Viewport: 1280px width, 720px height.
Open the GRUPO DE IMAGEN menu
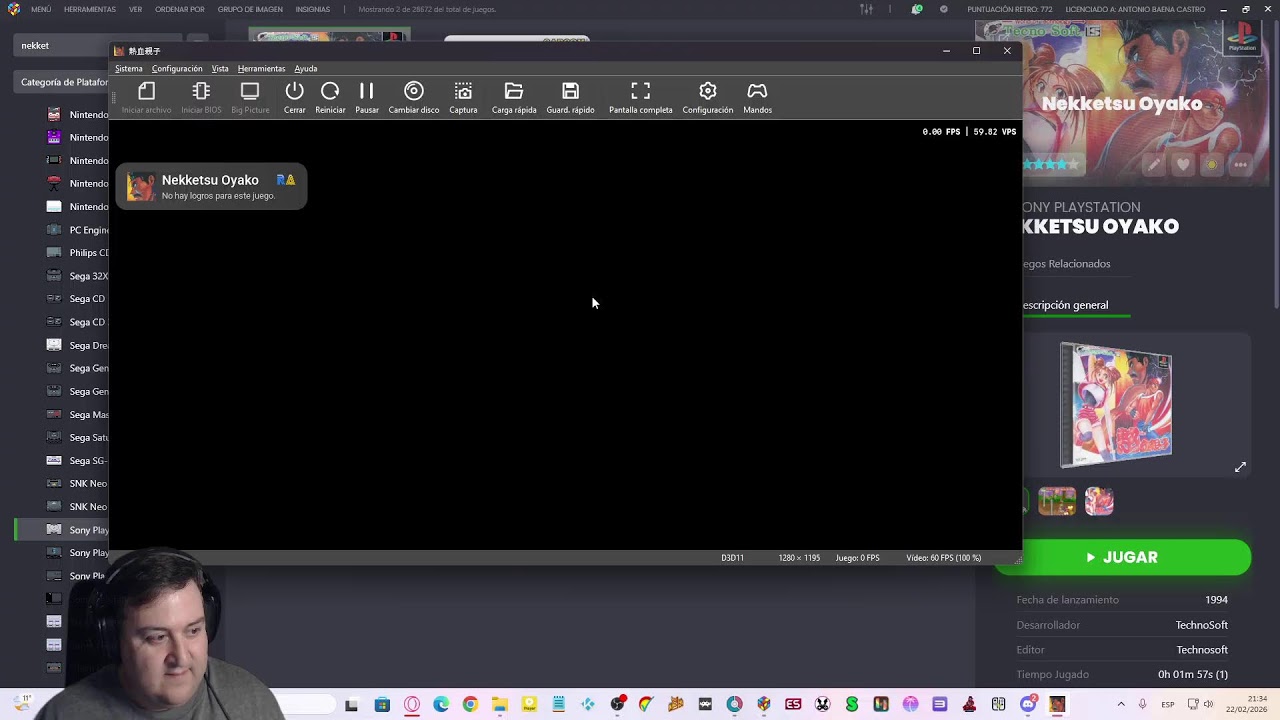(x=250, y=9)
